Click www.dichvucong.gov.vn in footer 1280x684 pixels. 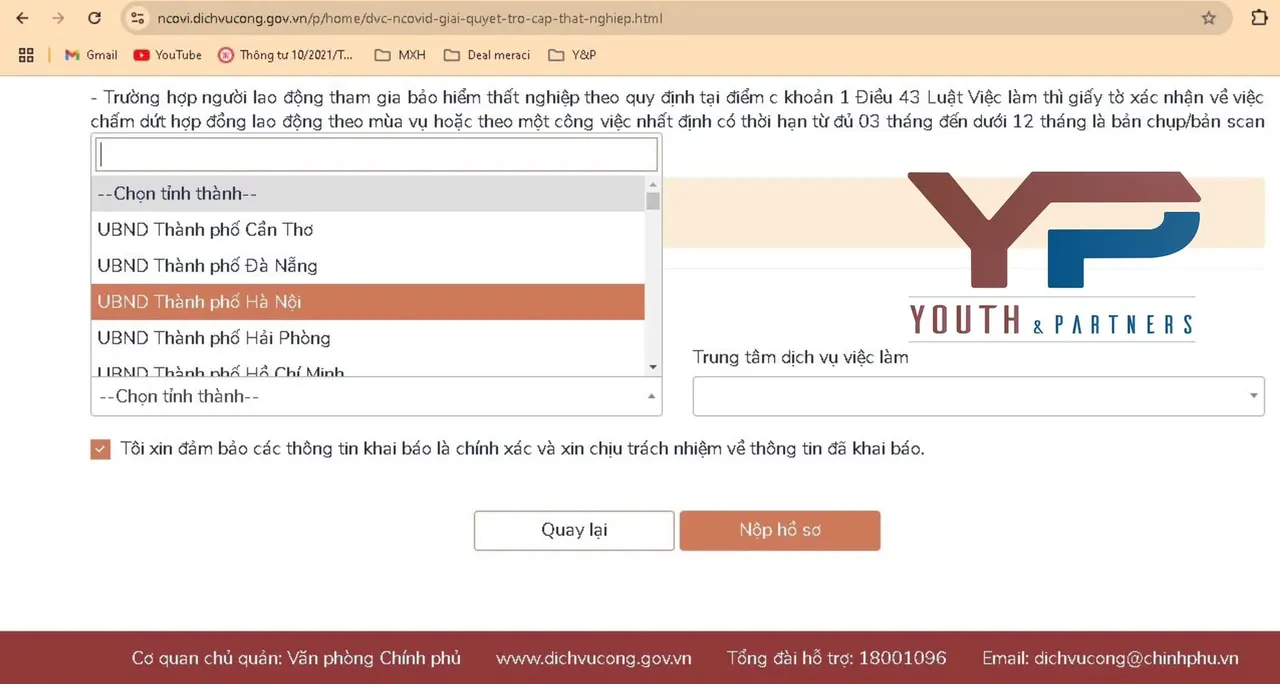594,658
